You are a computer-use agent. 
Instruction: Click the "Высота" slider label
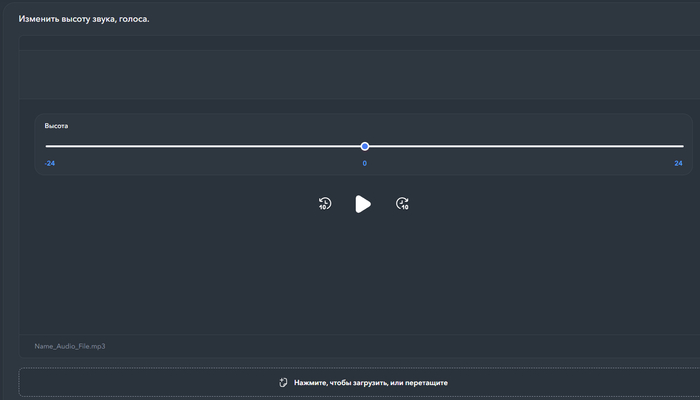pyautogui.click(x=56, y=126)
